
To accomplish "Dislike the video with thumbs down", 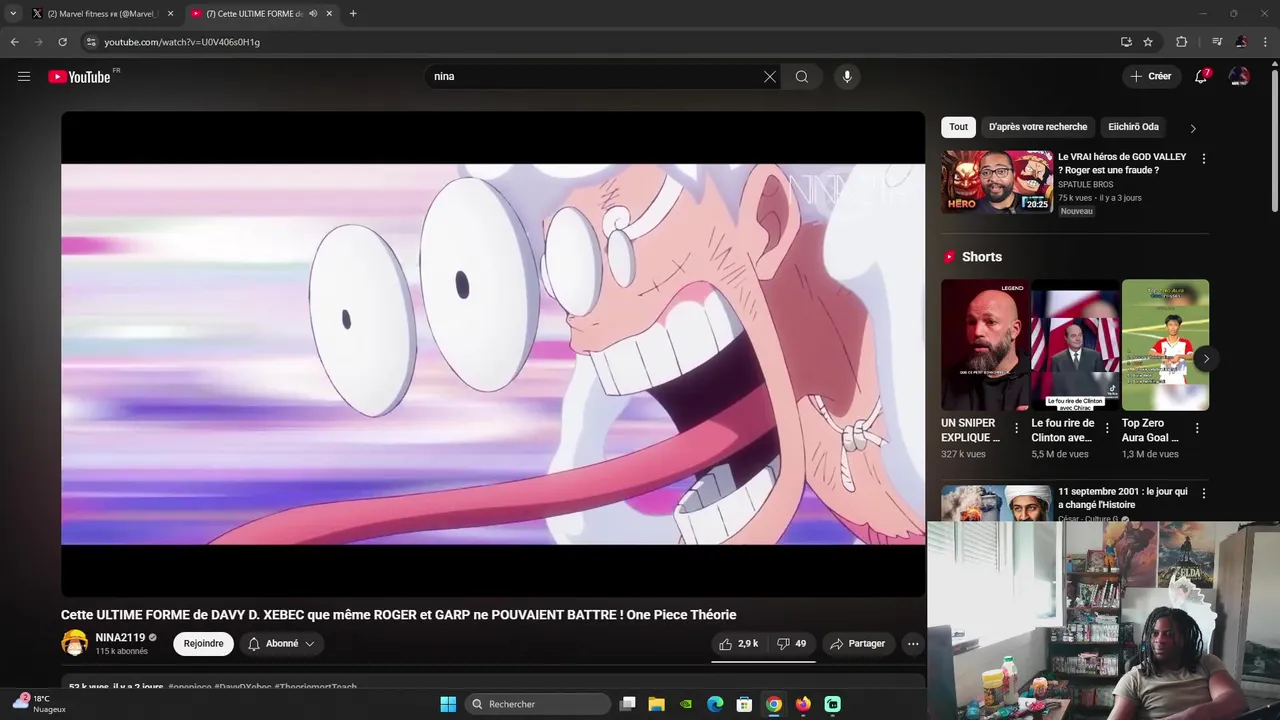I will pyautogui.click(x=792, y=644).
